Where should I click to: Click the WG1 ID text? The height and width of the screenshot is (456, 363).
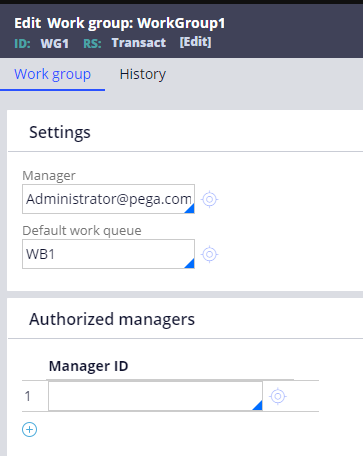(55, 43)
